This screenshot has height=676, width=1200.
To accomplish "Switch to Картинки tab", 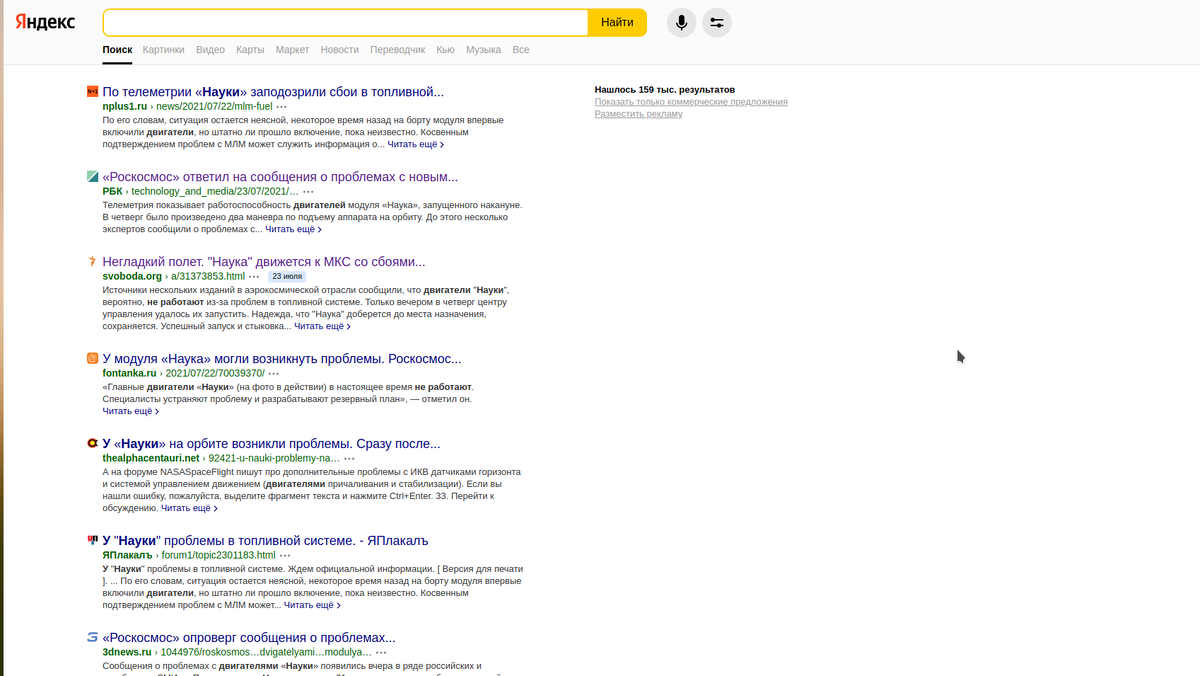I will coord(163,50).
